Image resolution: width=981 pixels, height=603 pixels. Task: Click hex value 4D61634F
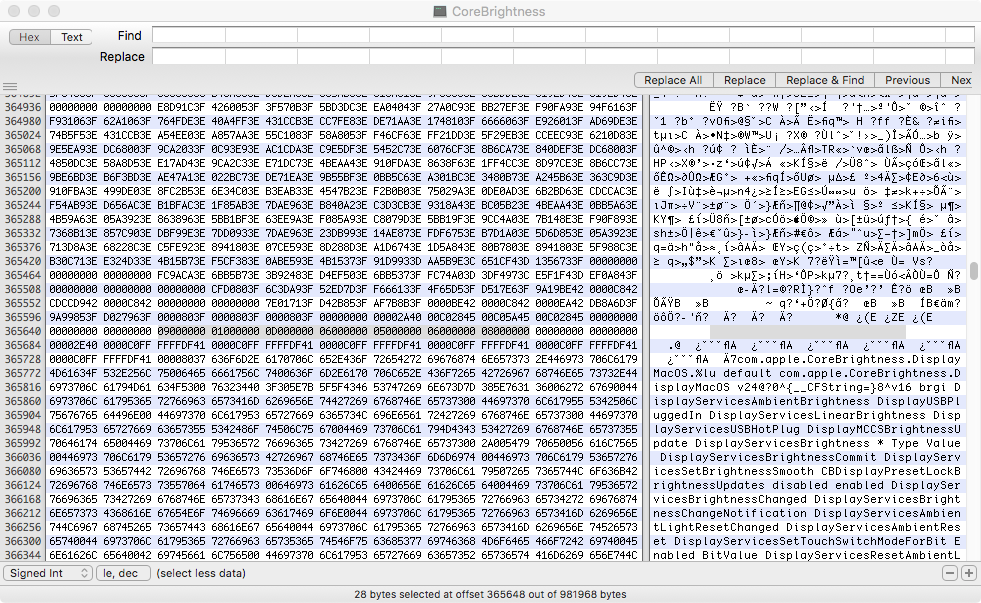(73, 373)
